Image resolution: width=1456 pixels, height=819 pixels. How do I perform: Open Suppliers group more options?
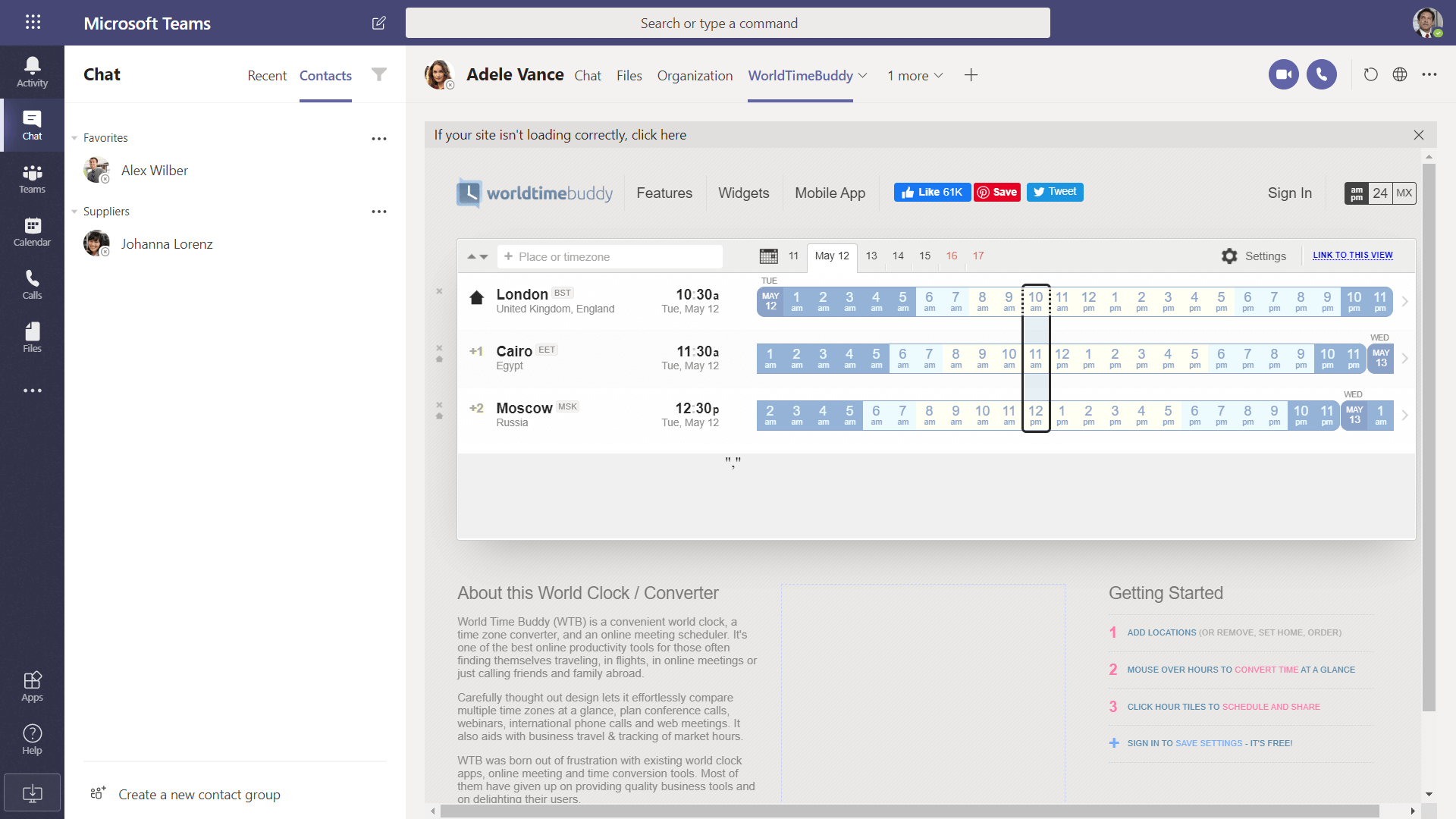[x=379, y=212]
